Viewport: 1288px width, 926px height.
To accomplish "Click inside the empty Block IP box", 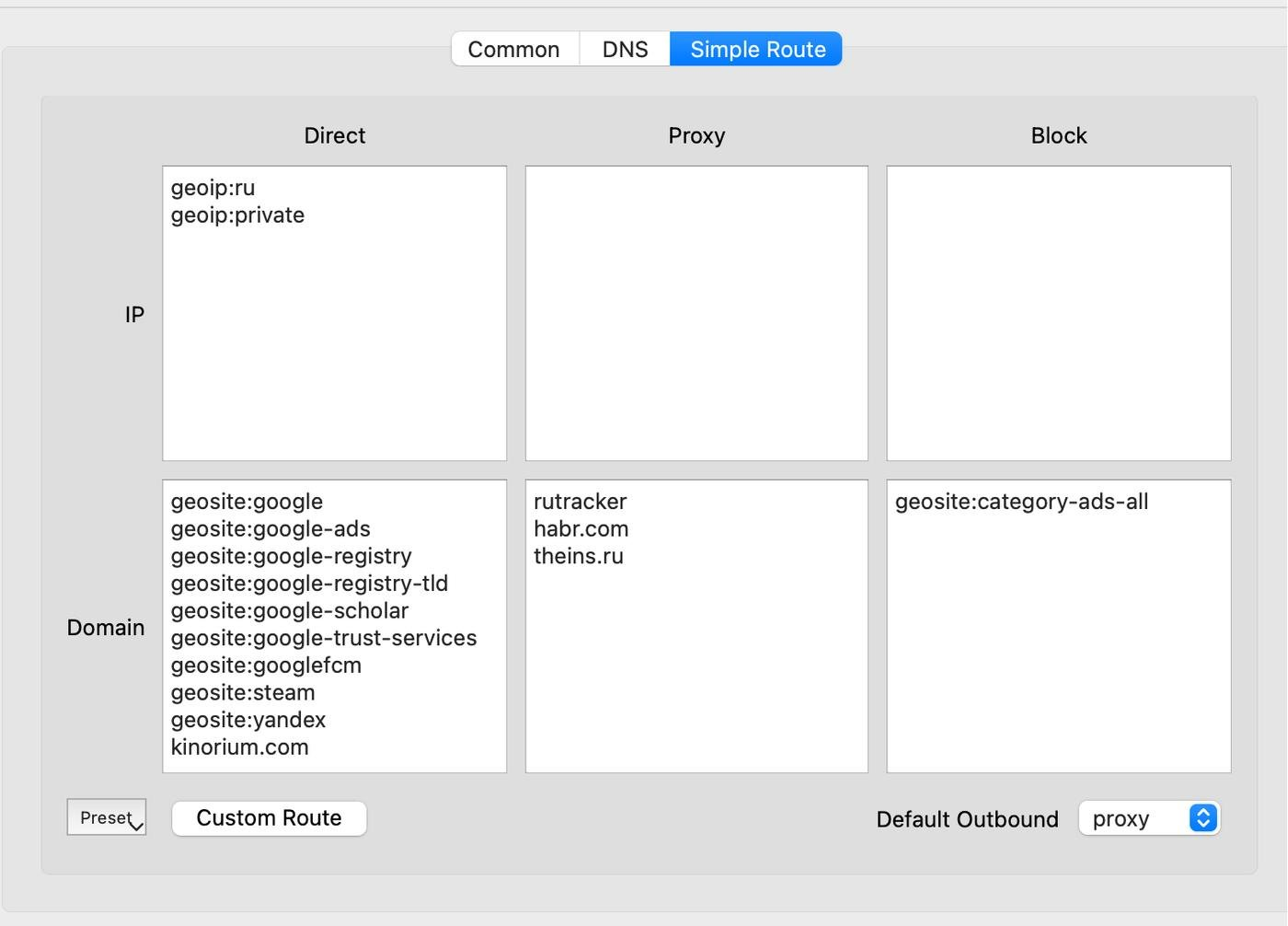I will tap(1058, 313).
